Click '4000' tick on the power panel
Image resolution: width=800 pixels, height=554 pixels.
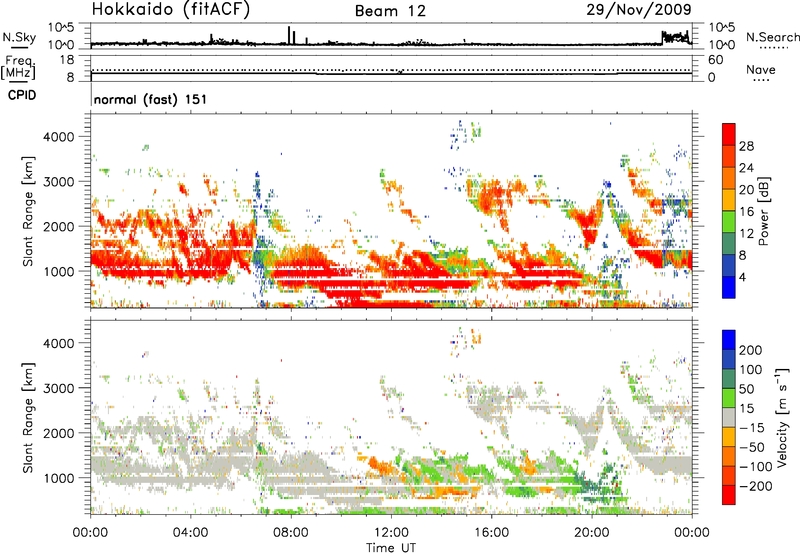tap(59, 137)
